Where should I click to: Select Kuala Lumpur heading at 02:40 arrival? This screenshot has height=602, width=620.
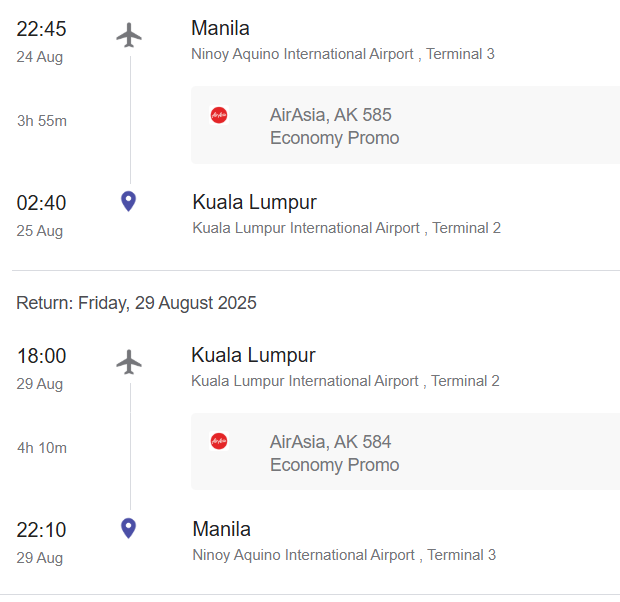pyautogui.click(x=254, y=202)
